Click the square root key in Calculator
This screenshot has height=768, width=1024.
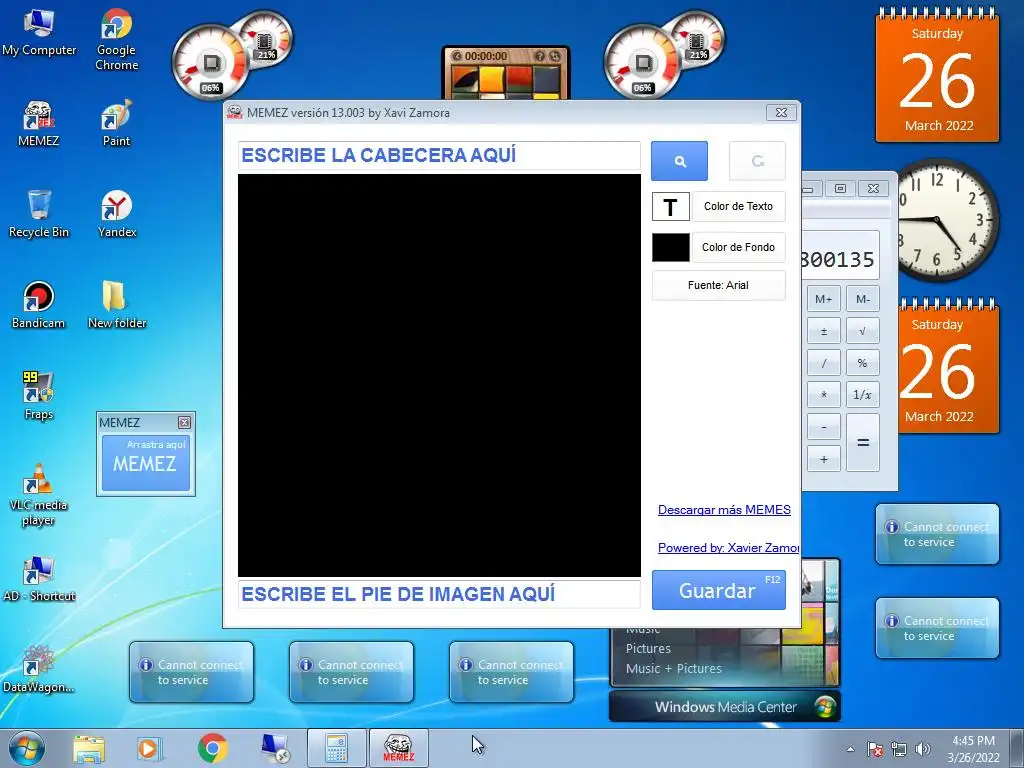point(863,331)
